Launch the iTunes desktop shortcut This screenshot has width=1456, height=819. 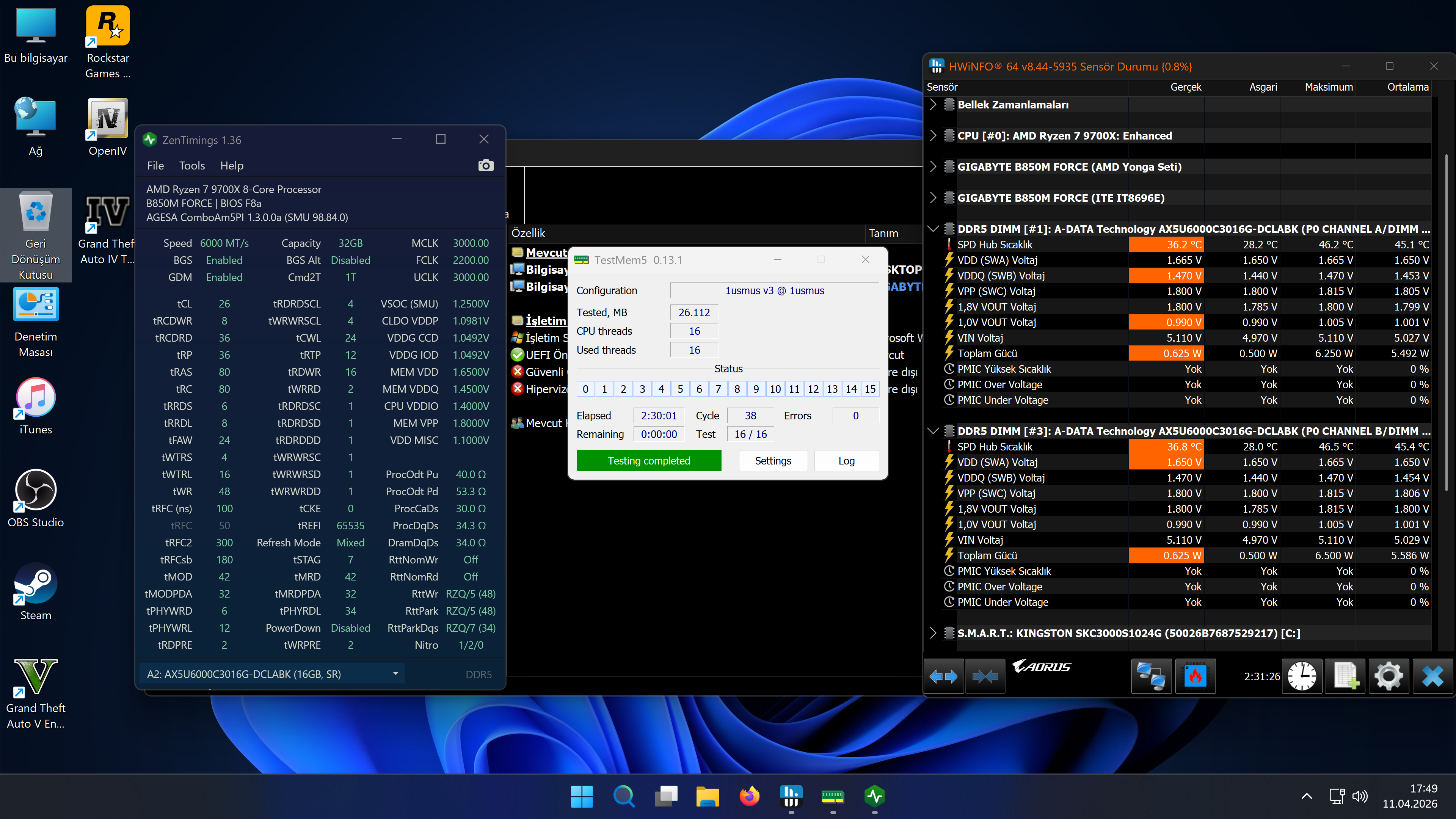coord(36,406)
